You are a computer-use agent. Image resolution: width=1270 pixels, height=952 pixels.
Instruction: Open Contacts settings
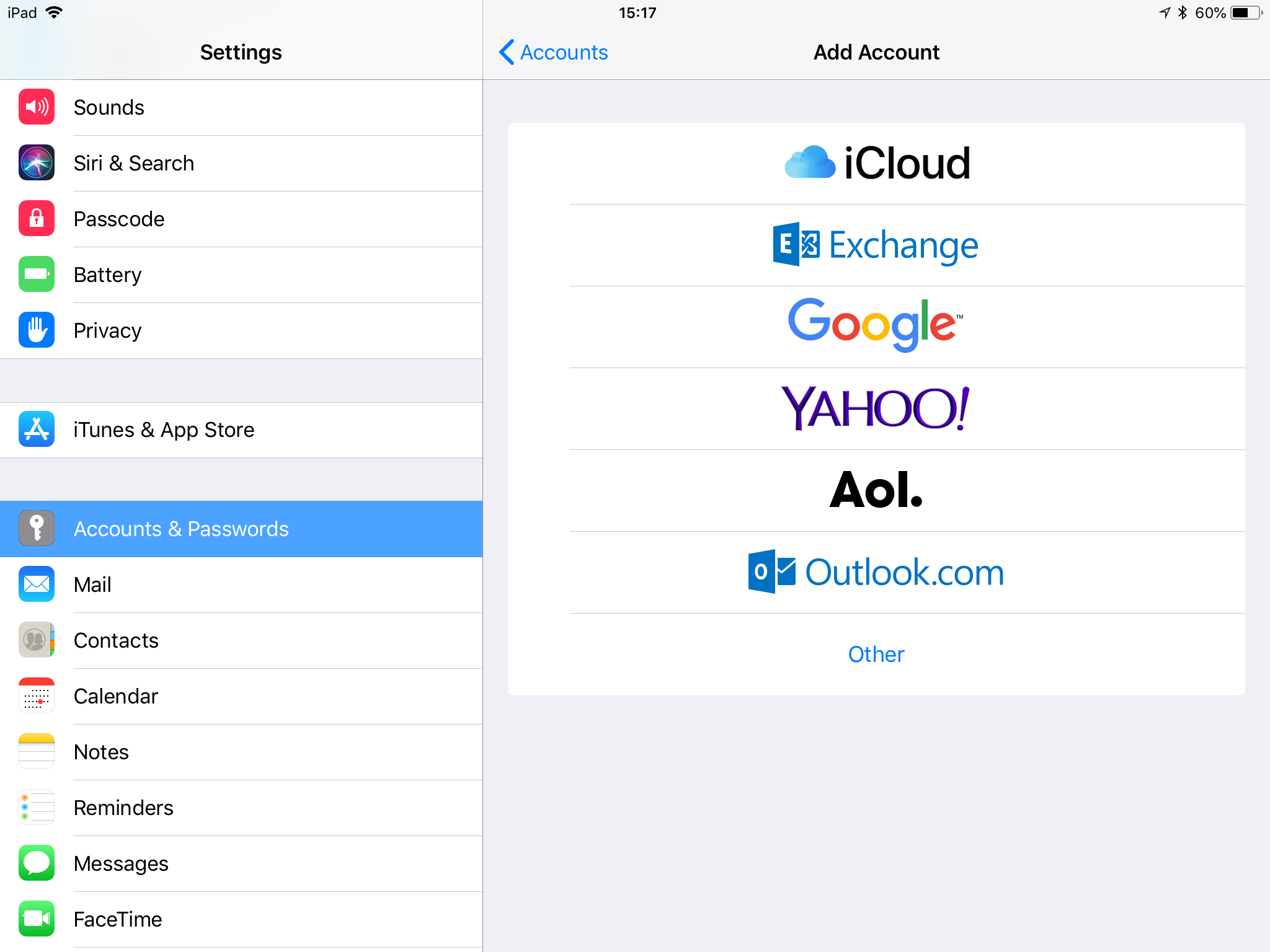pos(241,640)
